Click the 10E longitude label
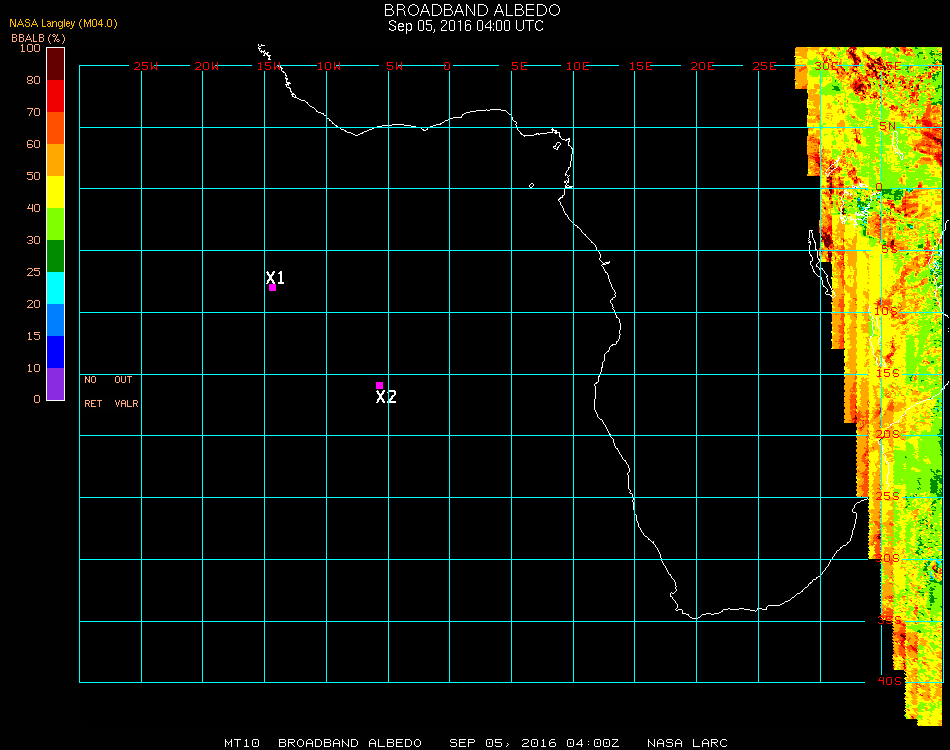This screenshot has width=950, height=750. pyautogui.click(x=577, y=66)
